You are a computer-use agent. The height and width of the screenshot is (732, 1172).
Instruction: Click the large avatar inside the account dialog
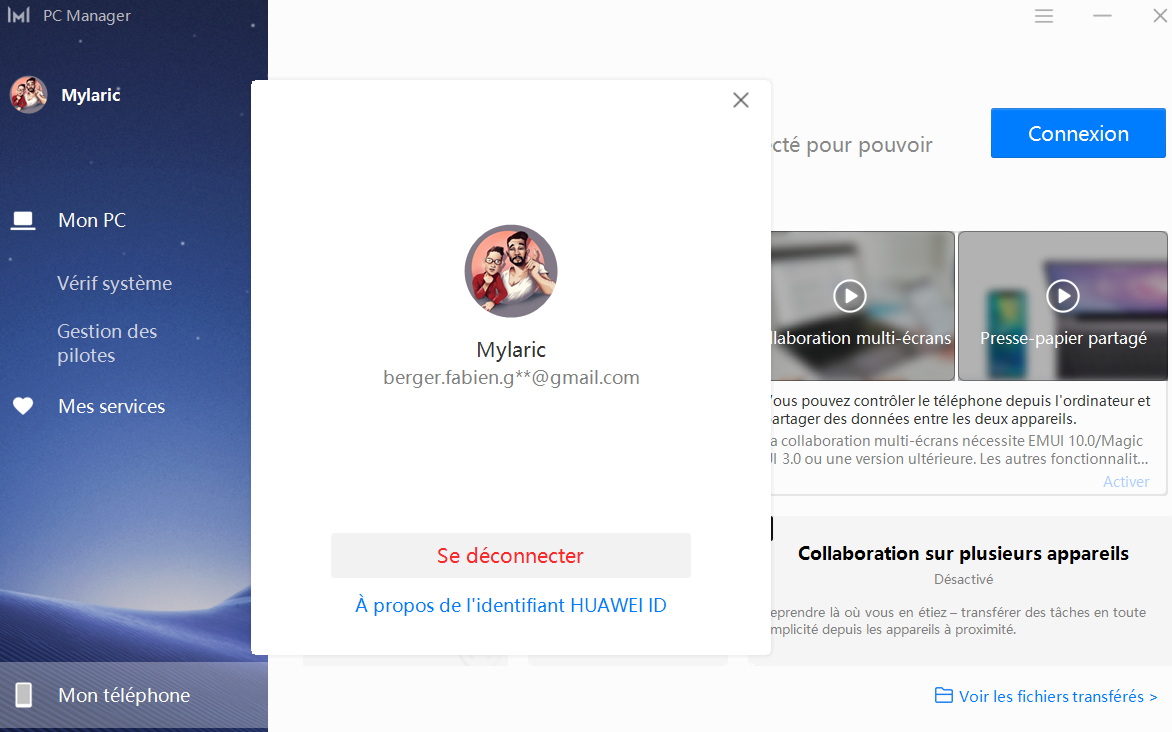pyautogui.click(x=510, y=271)
